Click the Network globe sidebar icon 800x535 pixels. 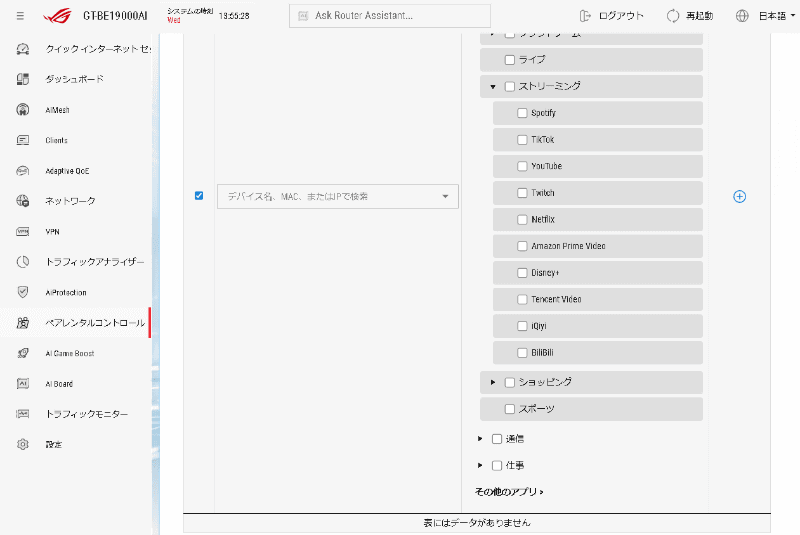click(22, 201)
